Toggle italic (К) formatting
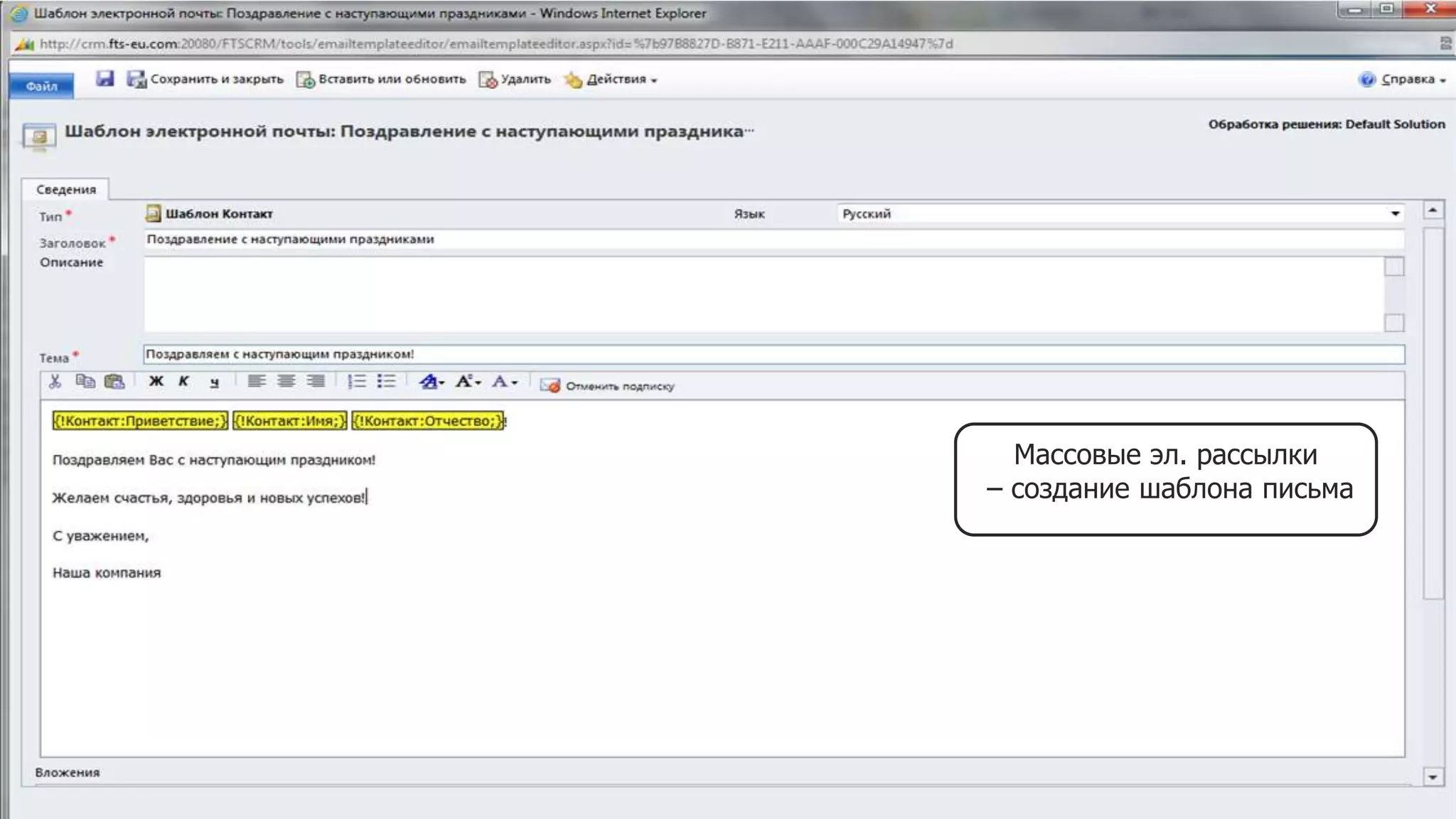The width and height of the screenshot is (1456, 819). (x=184, y=382)
